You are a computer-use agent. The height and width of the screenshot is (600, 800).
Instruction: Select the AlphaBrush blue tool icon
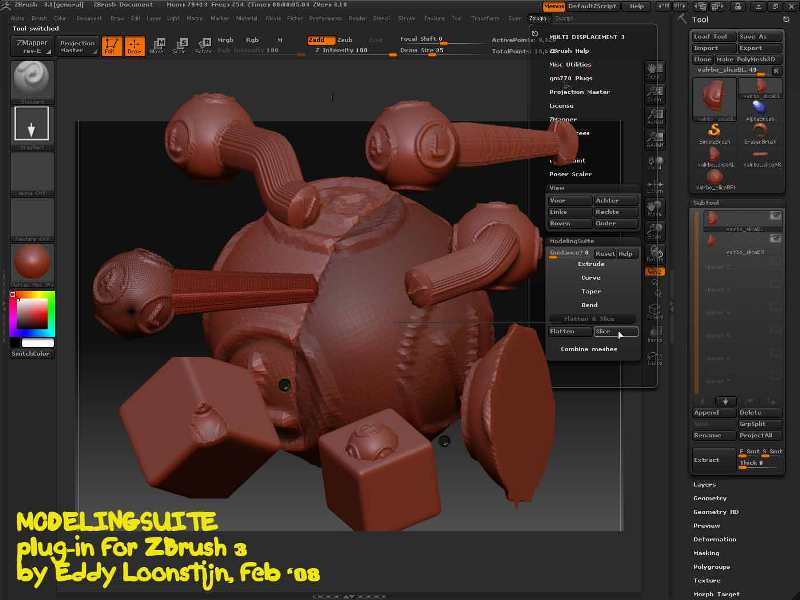(x=760, y=110)
